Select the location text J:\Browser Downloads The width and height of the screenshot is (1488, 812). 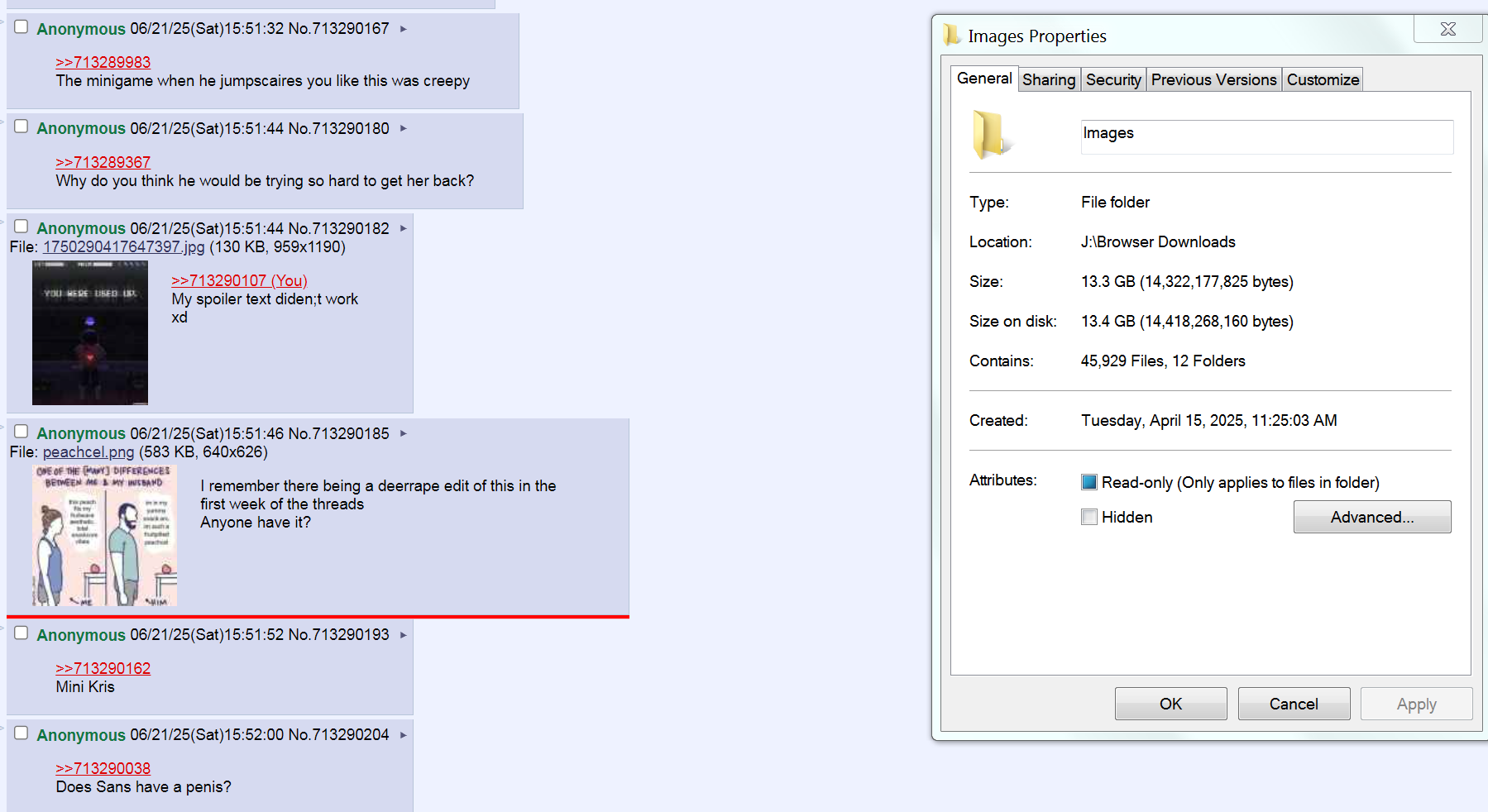point(1158,242)
